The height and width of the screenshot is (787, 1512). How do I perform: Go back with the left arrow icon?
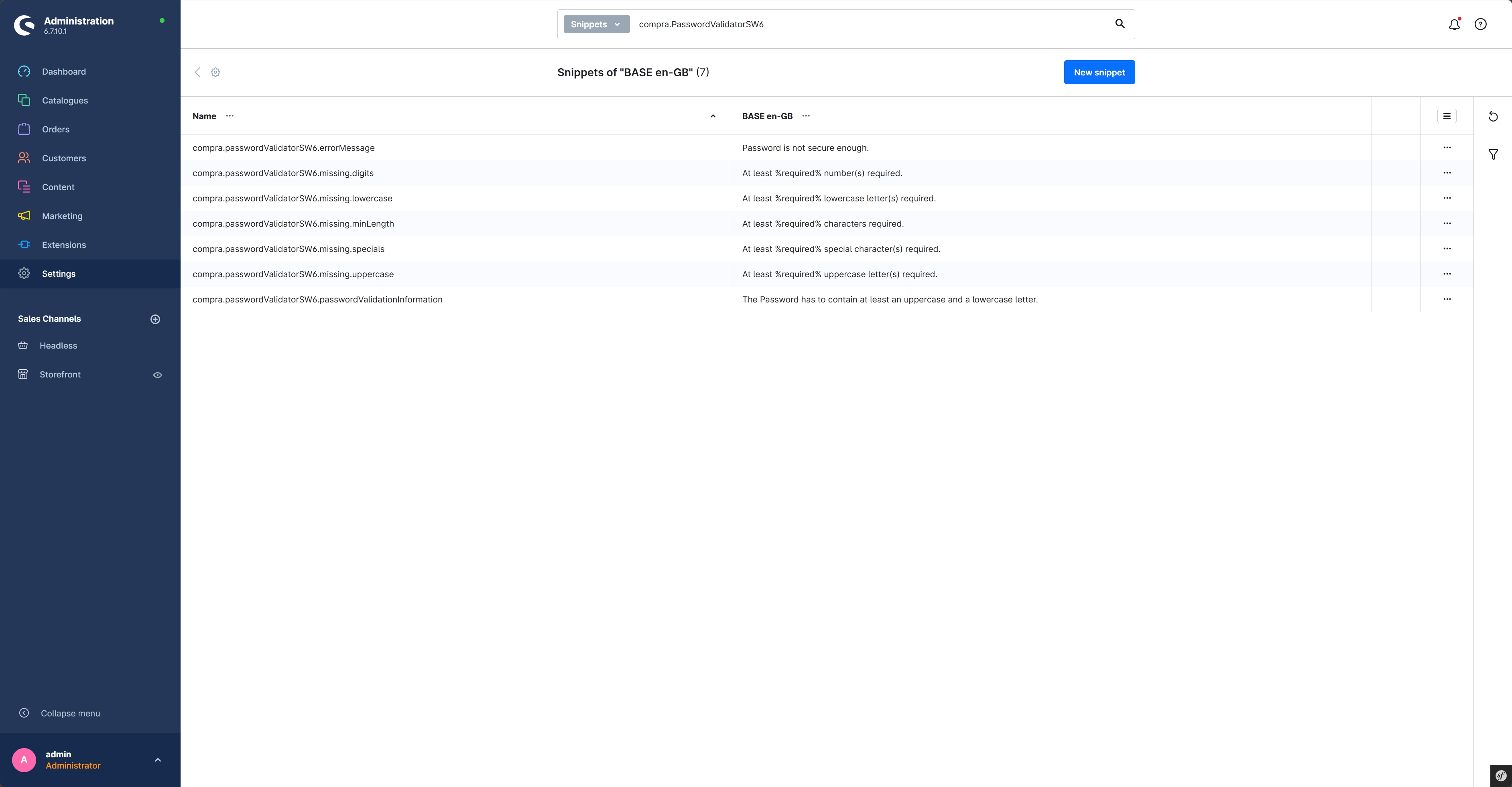198,72
